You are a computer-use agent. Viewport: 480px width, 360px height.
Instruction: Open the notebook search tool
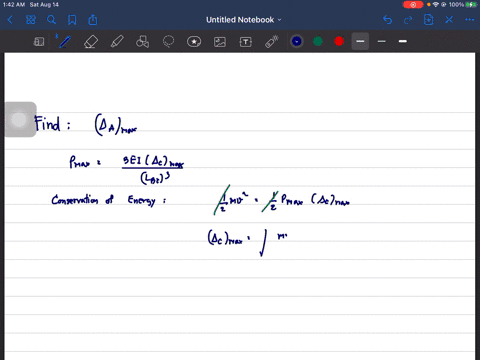[51, 20]
